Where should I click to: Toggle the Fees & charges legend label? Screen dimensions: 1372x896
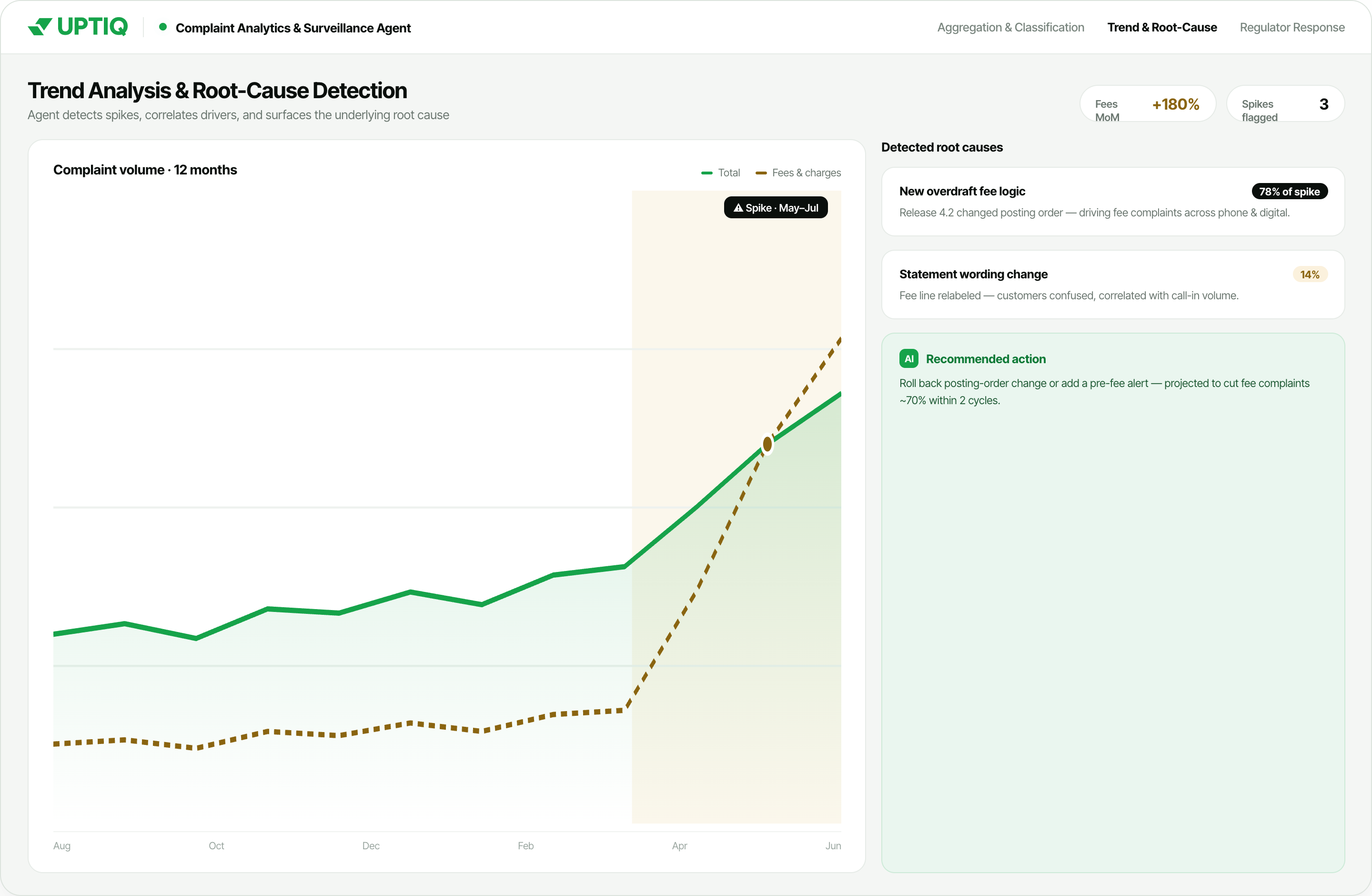pos(807,173)
